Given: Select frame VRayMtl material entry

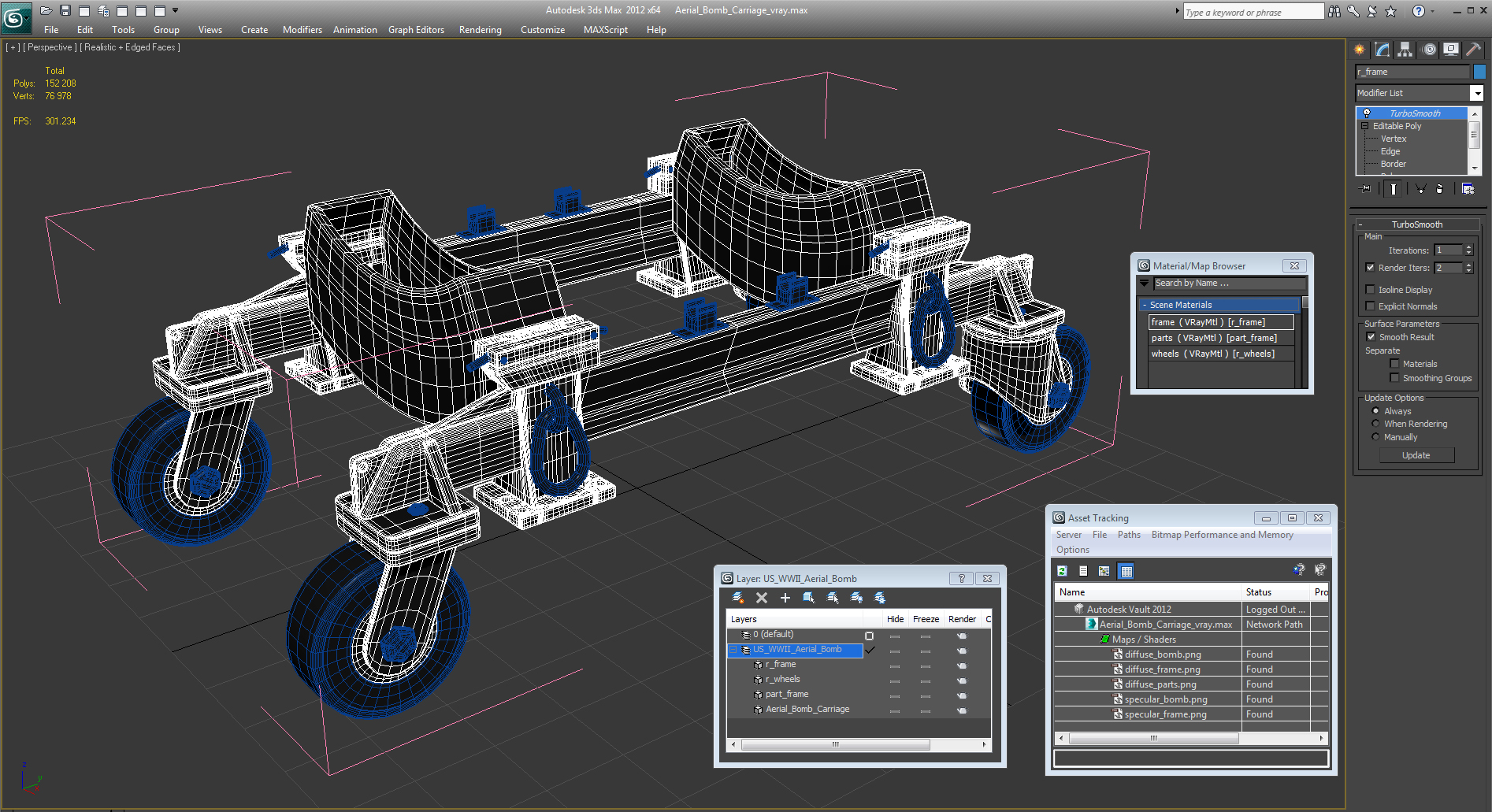Looking at the screenshot, I should pos(1221,322).
